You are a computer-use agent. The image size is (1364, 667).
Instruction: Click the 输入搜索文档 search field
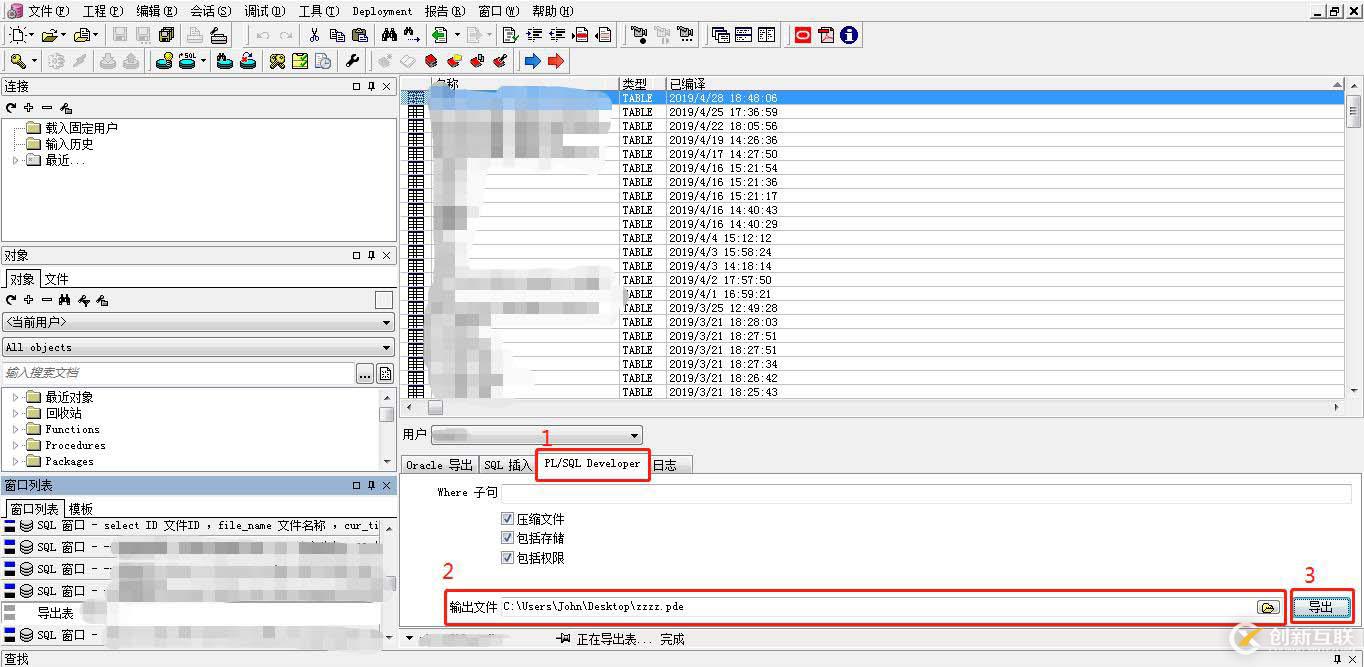(x=178, y=373)
